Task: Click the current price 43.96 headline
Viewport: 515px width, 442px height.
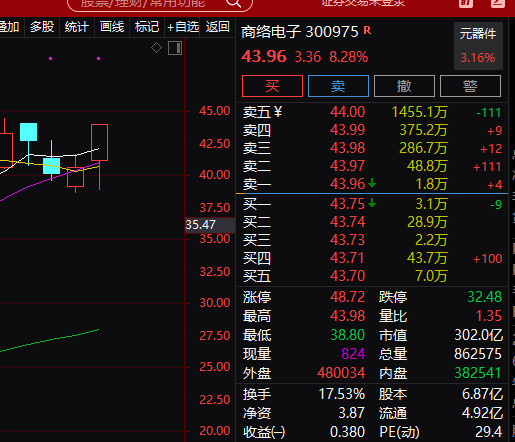Action: click(264, 56)
